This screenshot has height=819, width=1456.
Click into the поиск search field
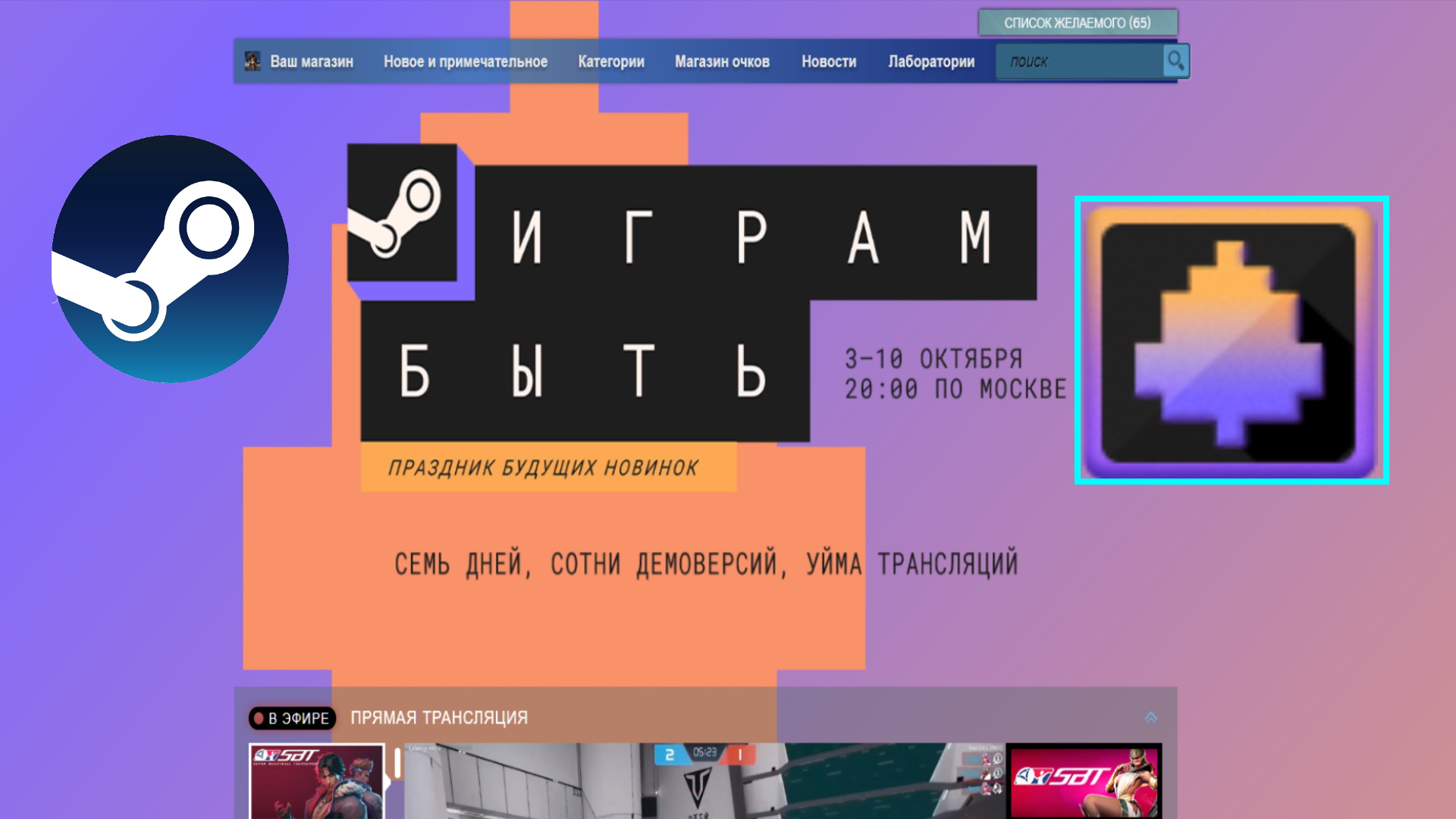pyautogui.click(x=1078, y=61)
